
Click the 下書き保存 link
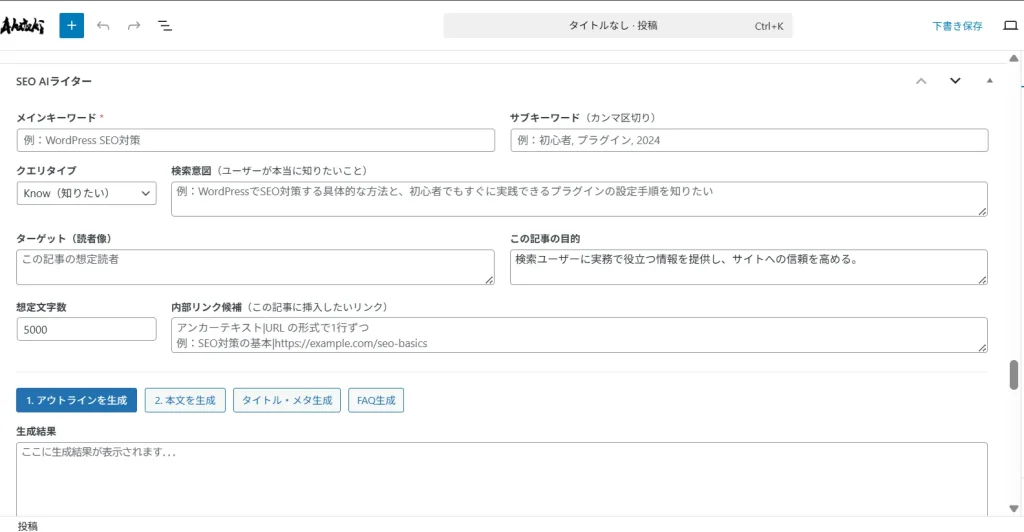pyautogui.click(x=957, y=26)
